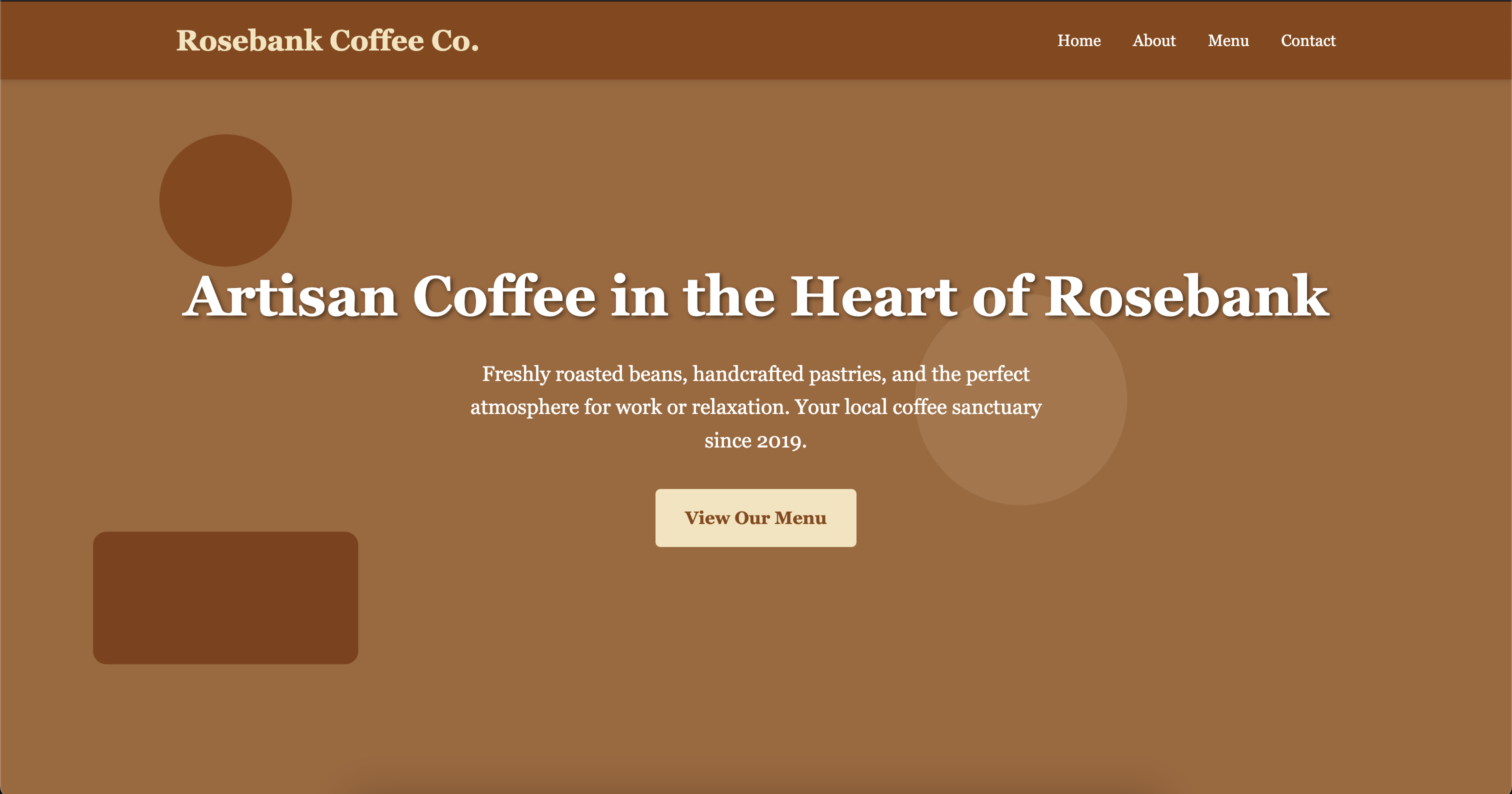Click the View Our Menu button

(755, 517)
